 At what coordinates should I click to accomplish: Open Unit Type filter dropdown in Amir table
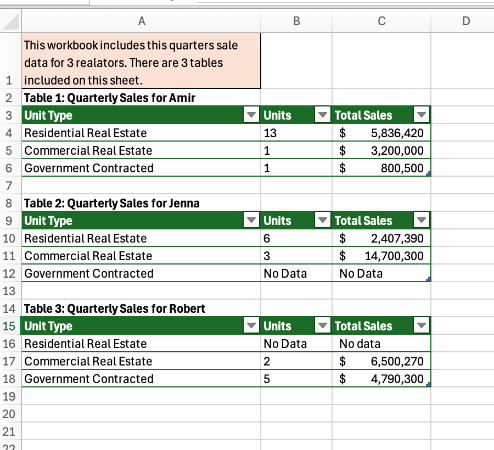[251, 115]
